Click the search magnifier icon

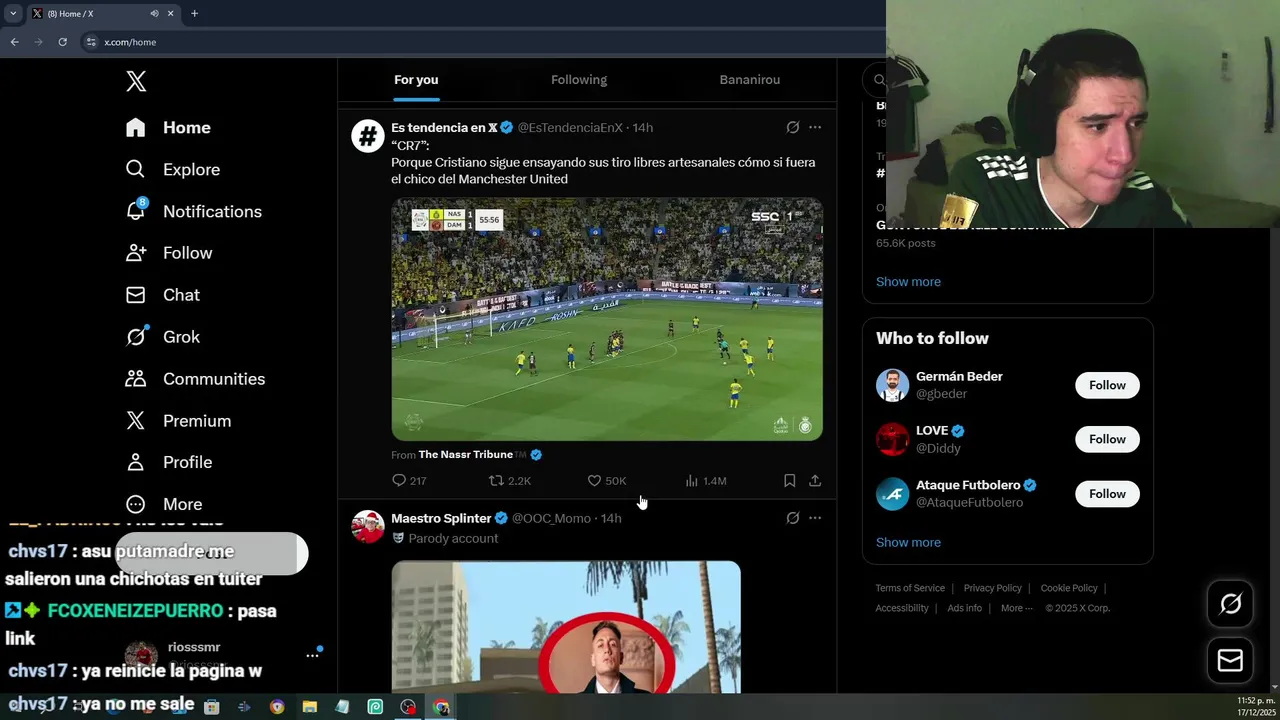click(x=879, y=80)
